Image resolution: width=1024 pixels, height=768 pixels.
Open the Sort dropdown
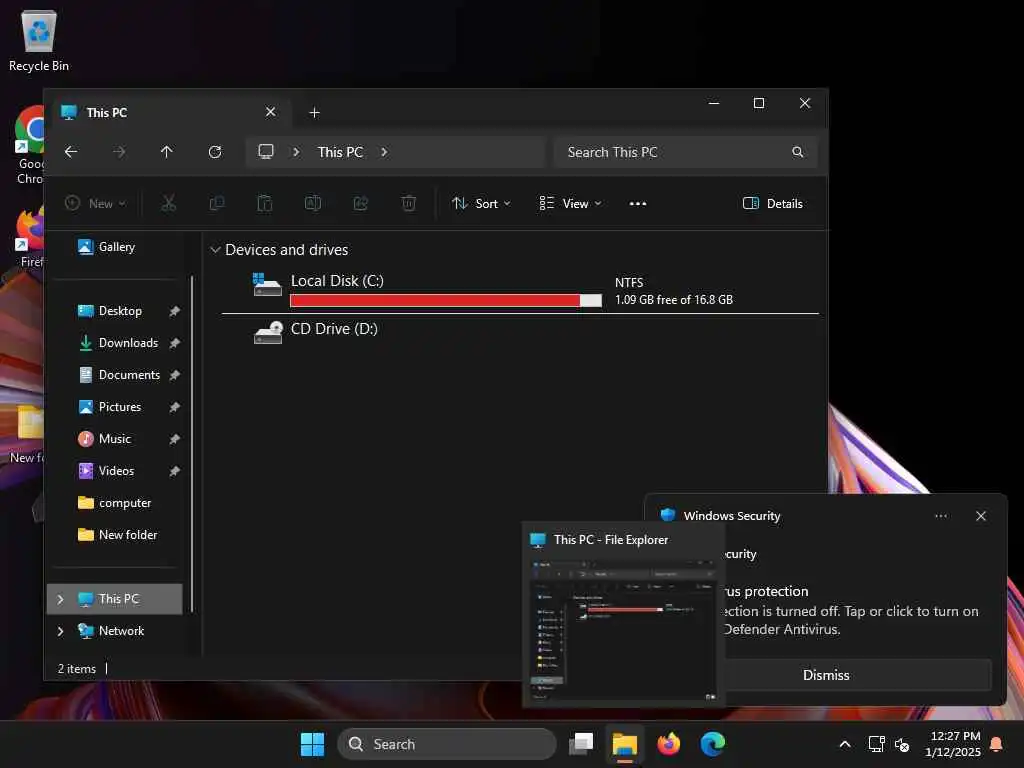pyautogui.click(x=481, y=204)
